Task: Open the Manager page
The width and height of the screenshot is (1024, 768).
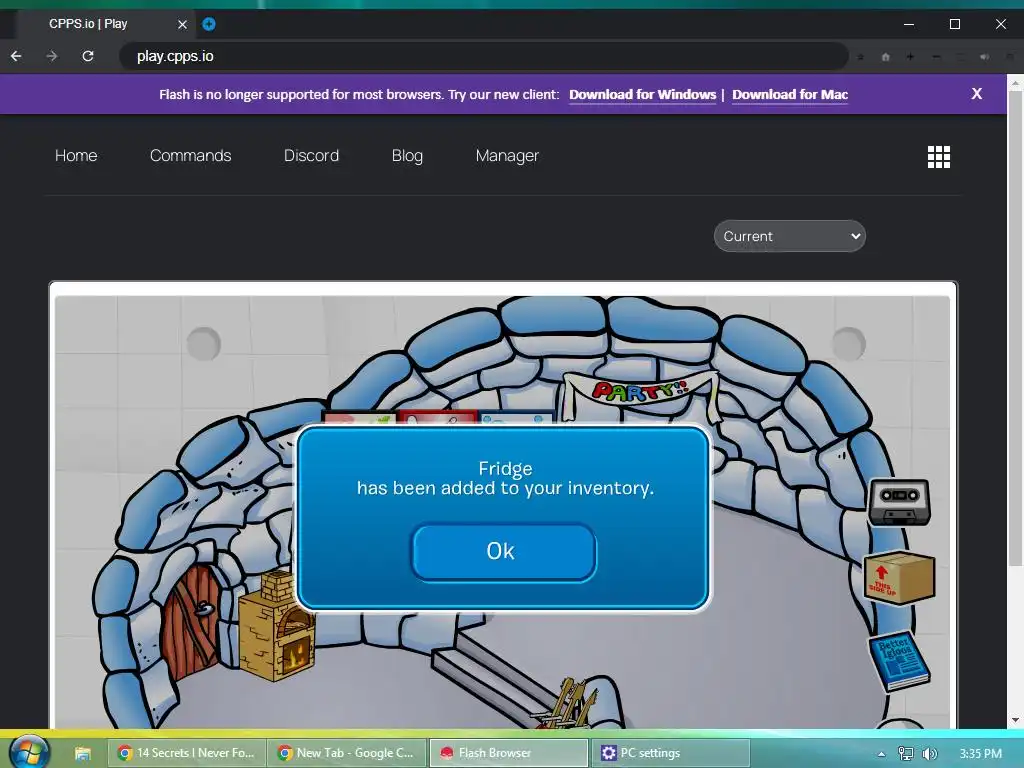Action: click(x=507, y=155)
